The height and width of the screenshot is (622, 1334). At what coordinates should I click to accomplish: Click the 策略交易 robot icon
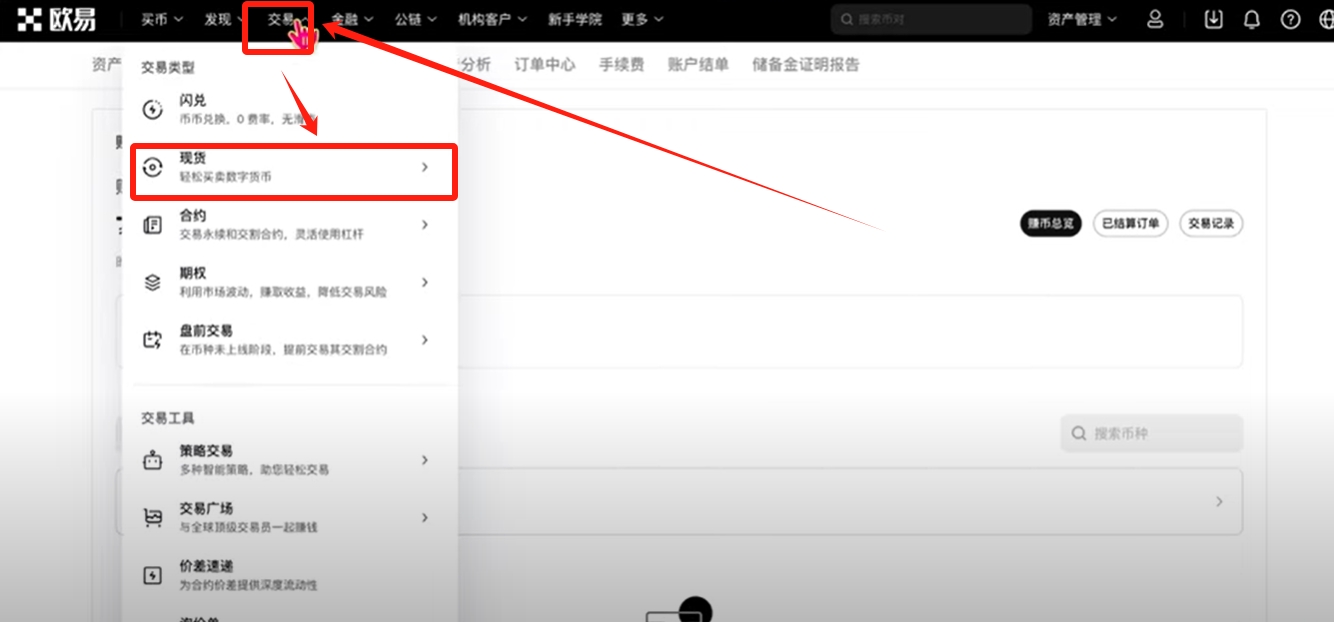tap(153, 460)
